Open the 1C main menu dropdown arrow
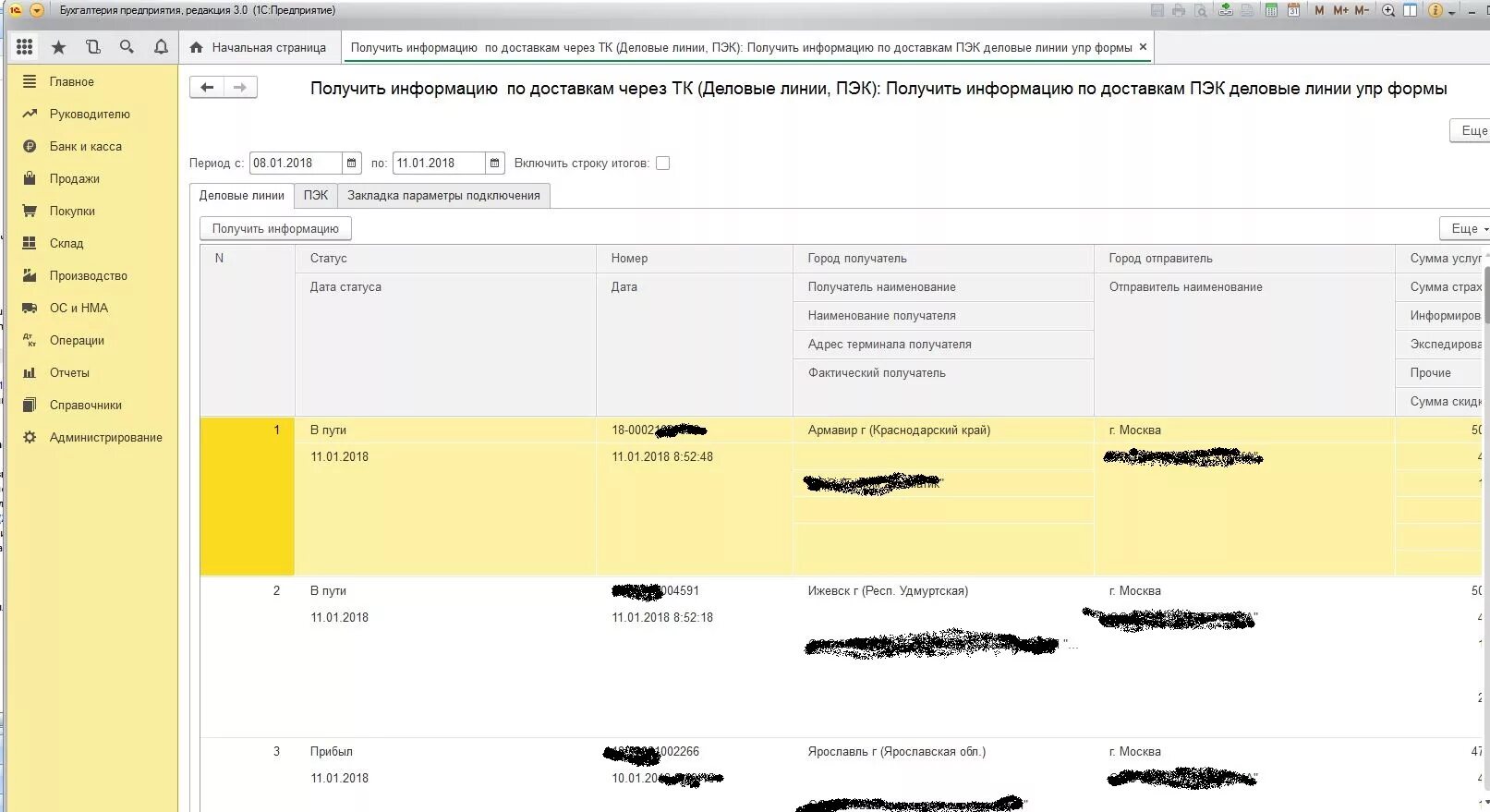Viewport: 1490px width, 812px height. (x=37, y=10)
